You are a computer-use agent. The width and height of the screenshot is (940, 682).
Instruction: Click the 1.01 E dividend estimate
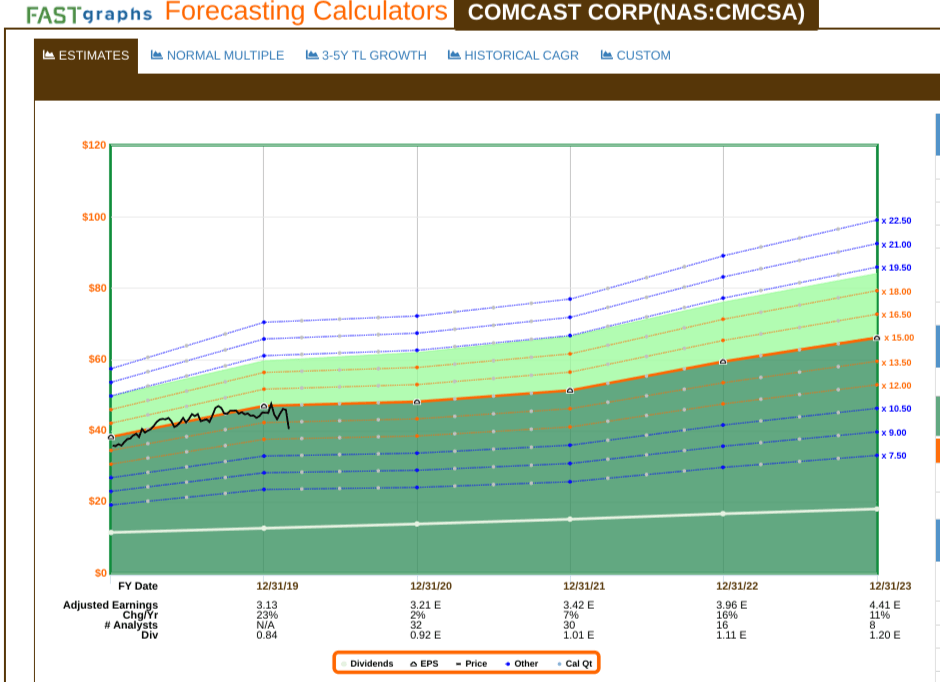click(x=579, y=635)
